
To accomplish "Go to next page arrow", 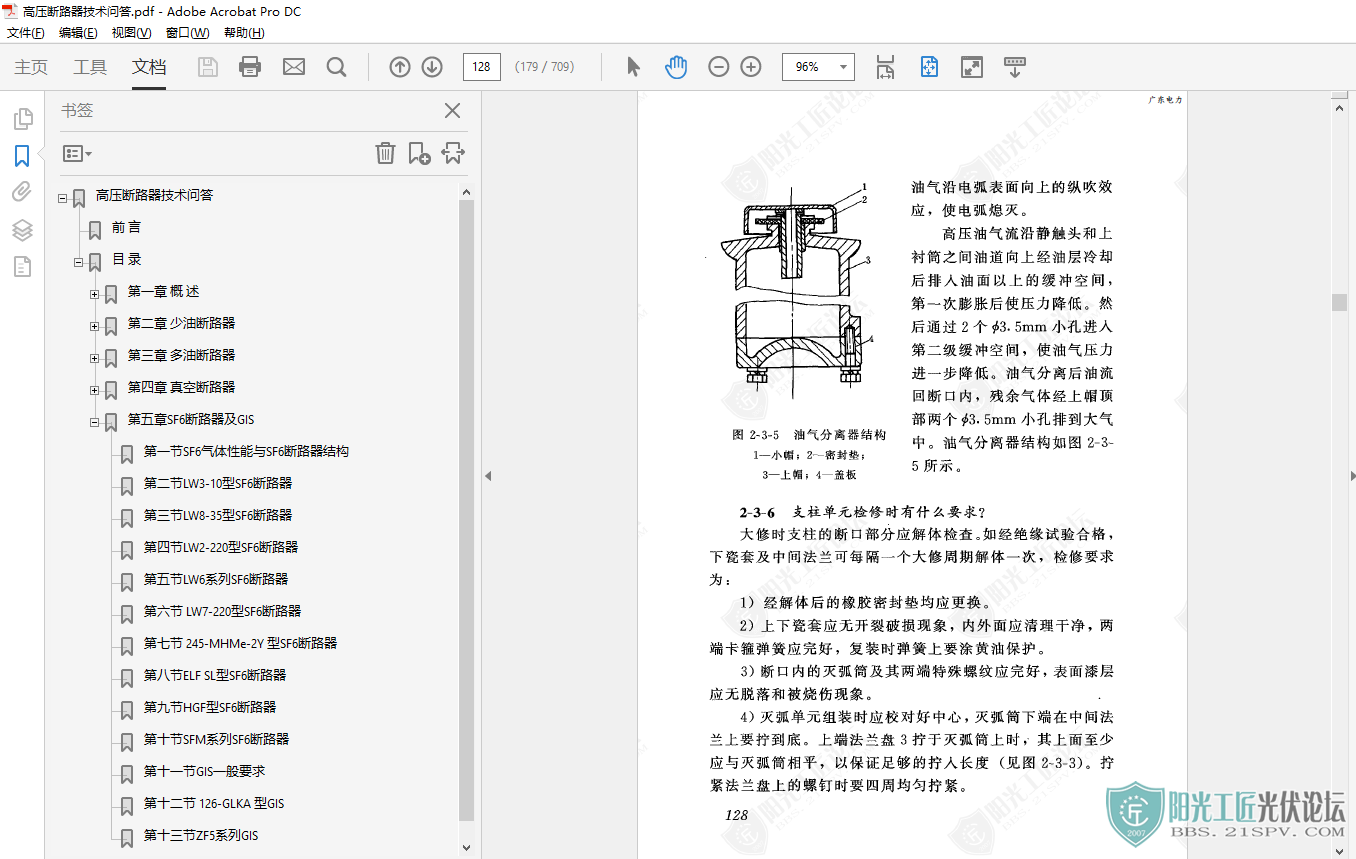I will pos(432,67).
